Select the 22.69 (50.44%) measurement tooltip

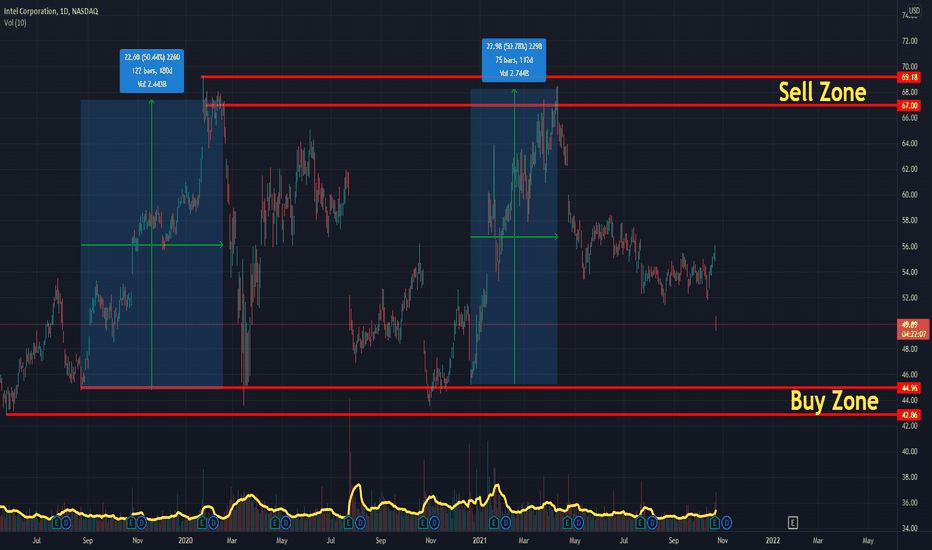152,71
